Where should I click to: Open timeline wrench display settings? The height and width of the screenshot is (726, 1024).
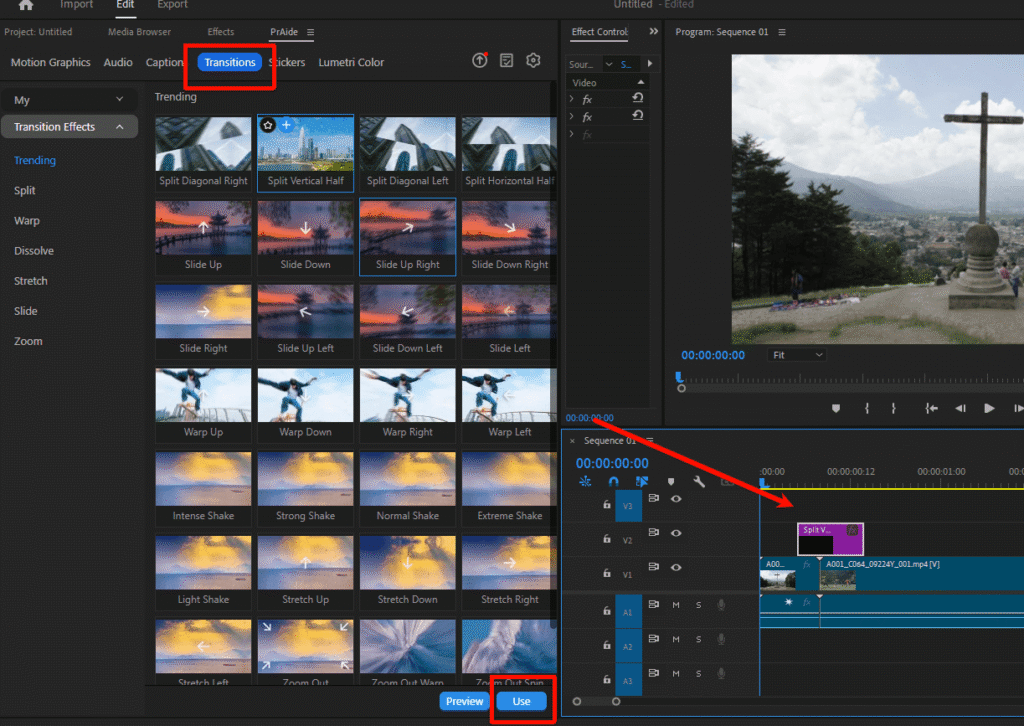699,481
